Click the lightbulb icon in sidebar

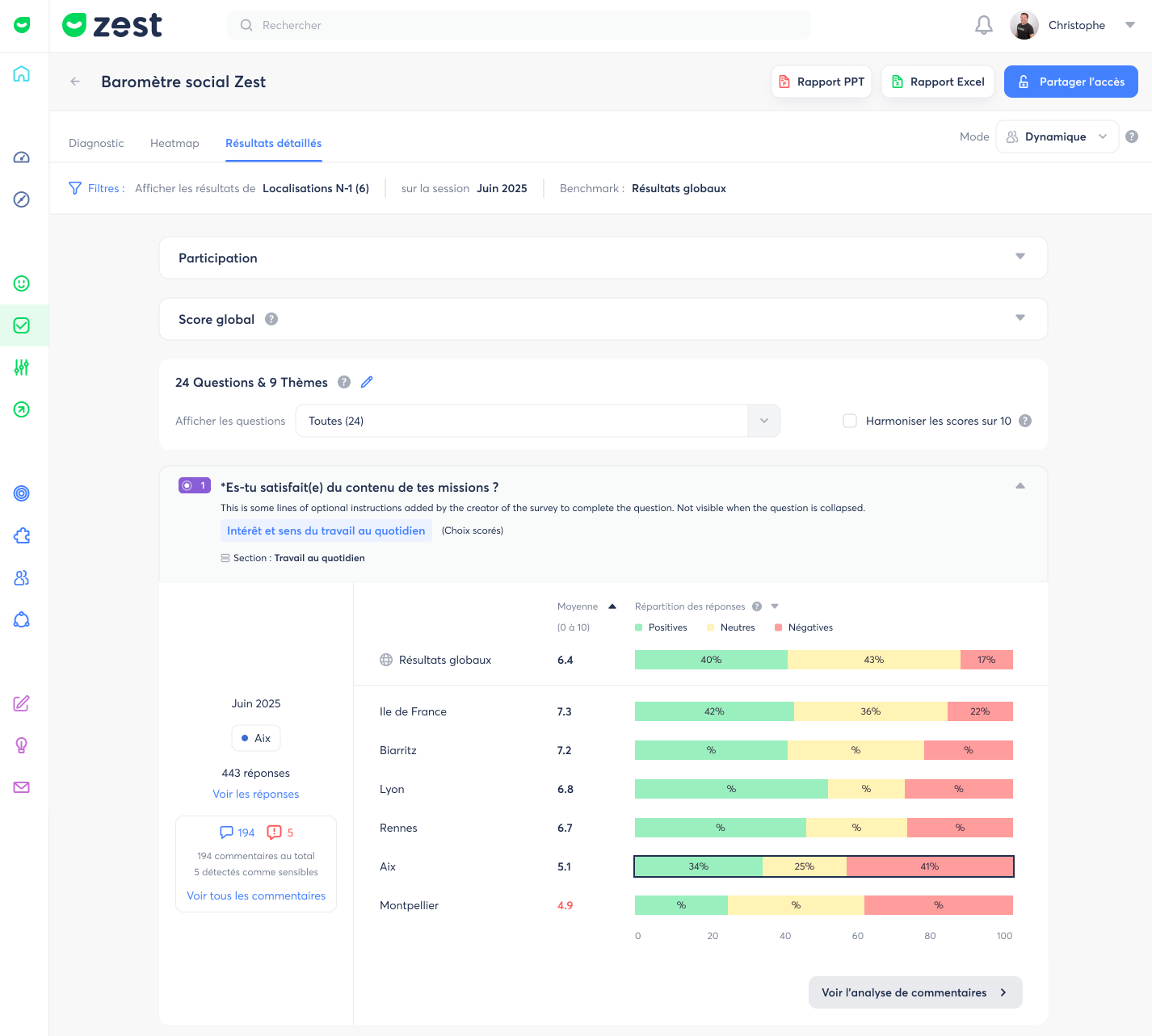pyautogui.click(x=22, y=745)
